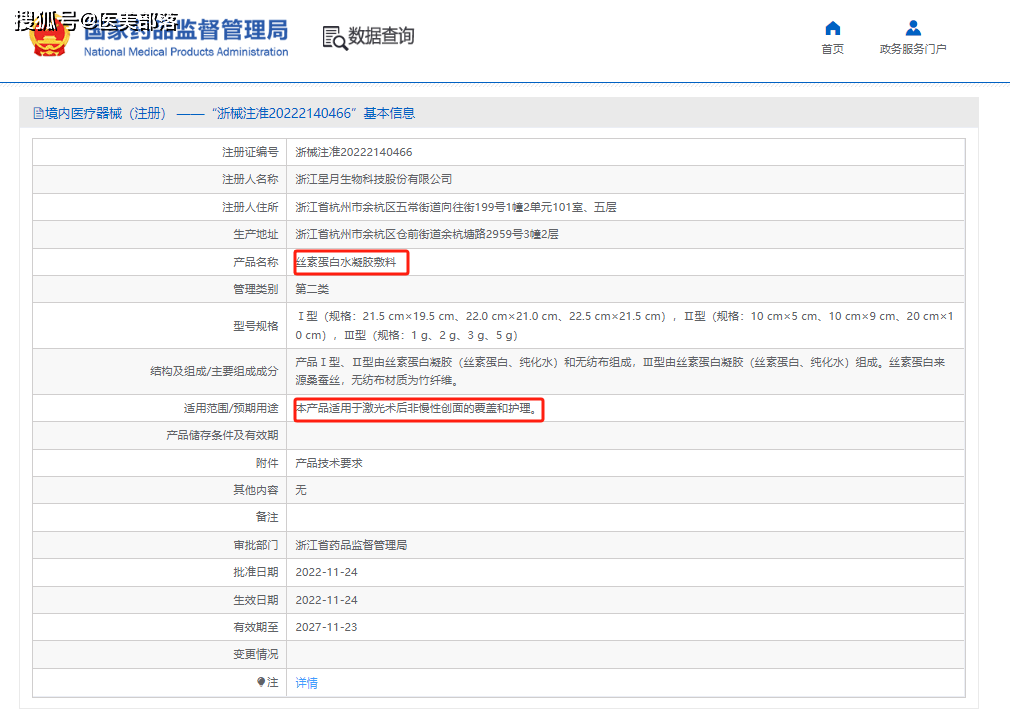1010x723 pixels.
Task: Click registrant name 浙江星月生物科技股份有限公司
Action: tap(374, 180)
